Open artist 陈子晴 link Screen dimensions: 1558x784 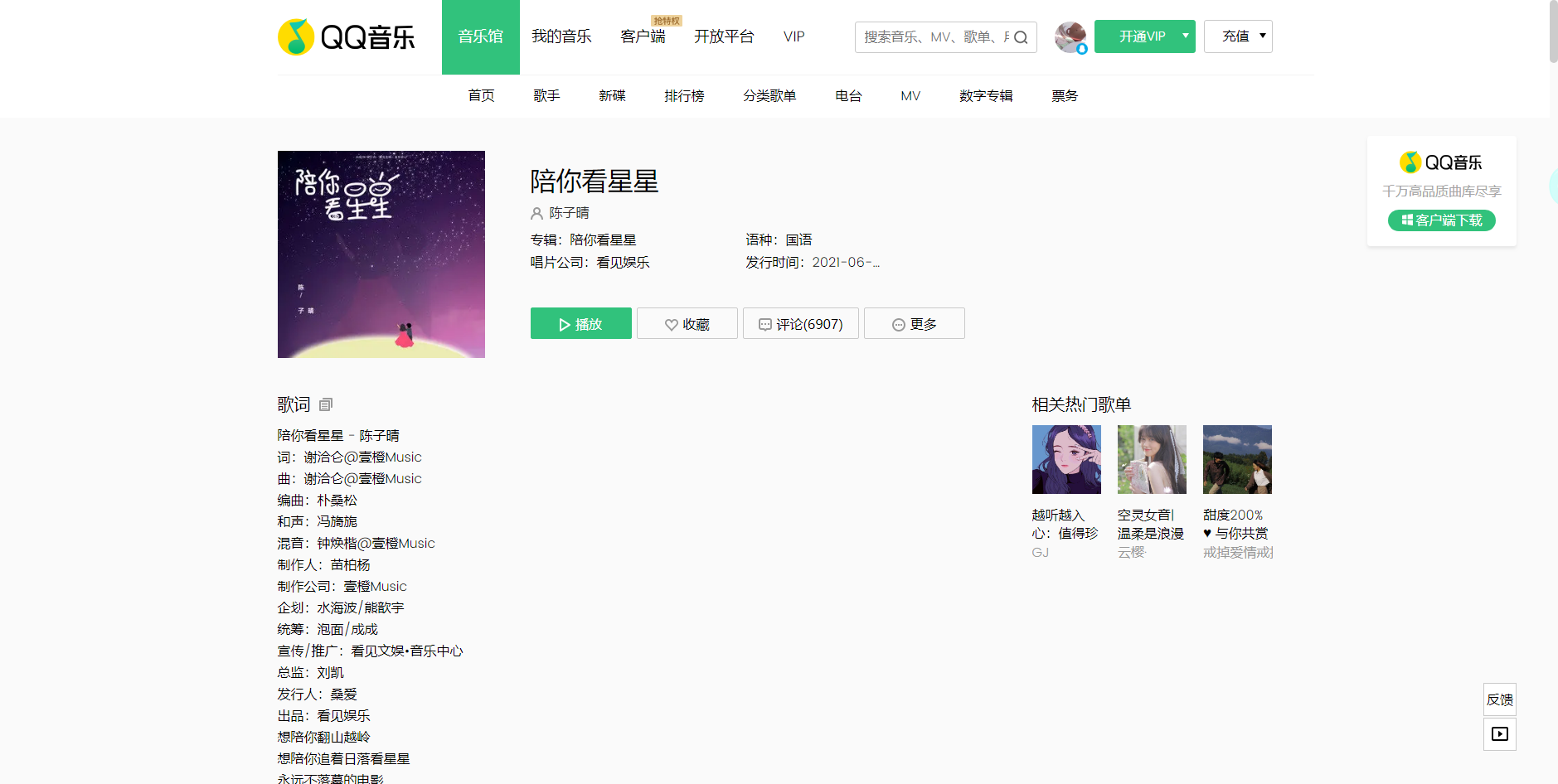click(569, 213)
